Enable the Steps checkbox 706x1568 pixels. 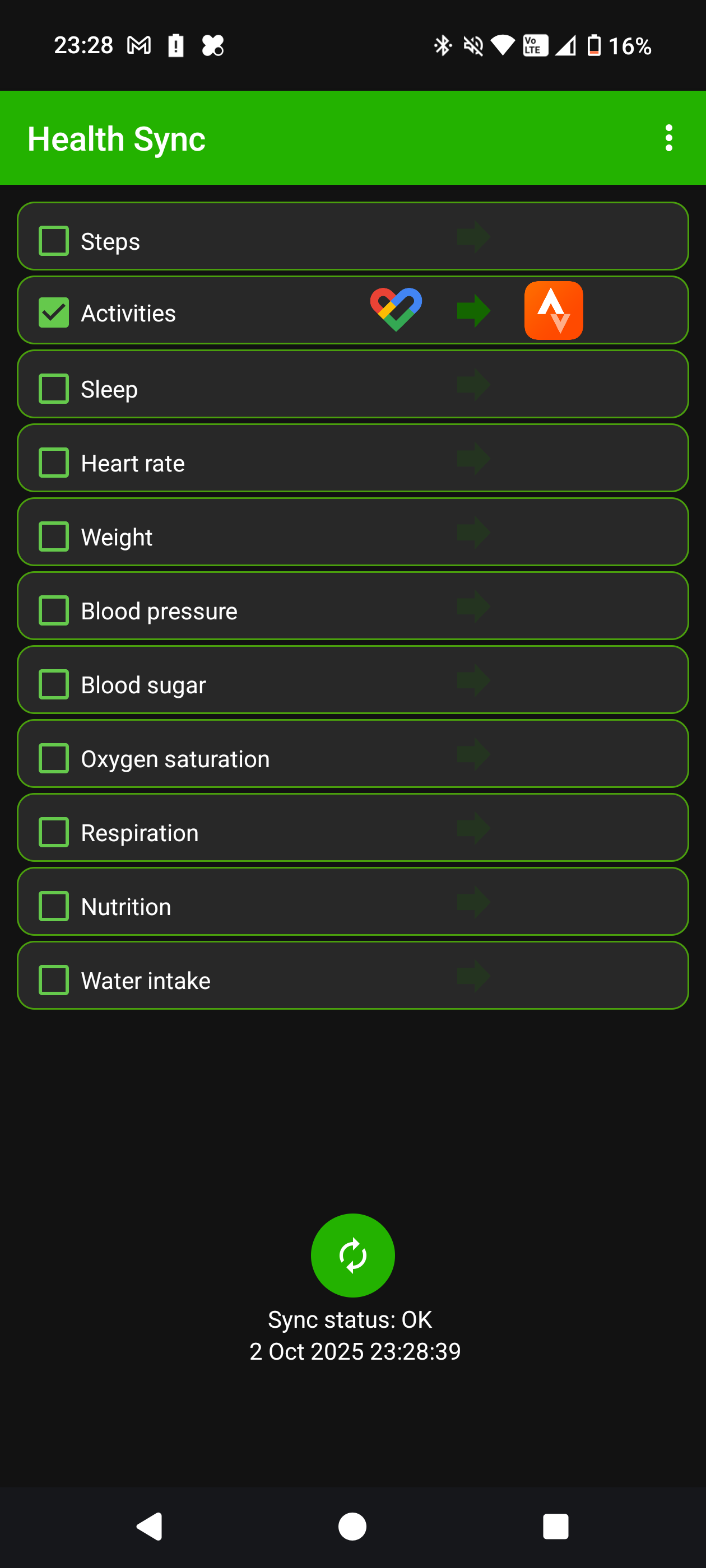[x=54, y=241]
